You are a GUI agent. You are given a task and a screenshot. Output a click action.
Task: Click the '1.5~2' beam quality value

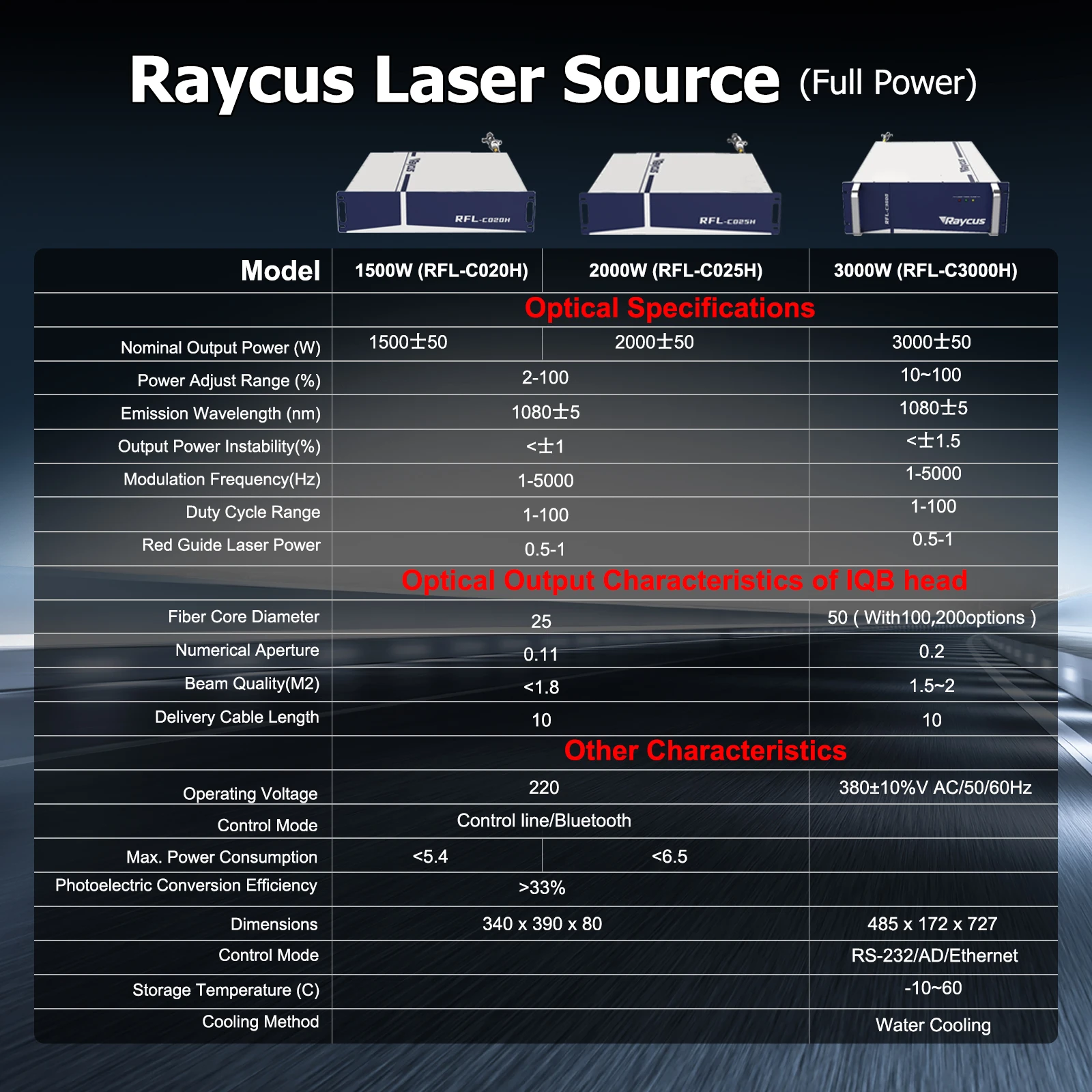(932, 686)
